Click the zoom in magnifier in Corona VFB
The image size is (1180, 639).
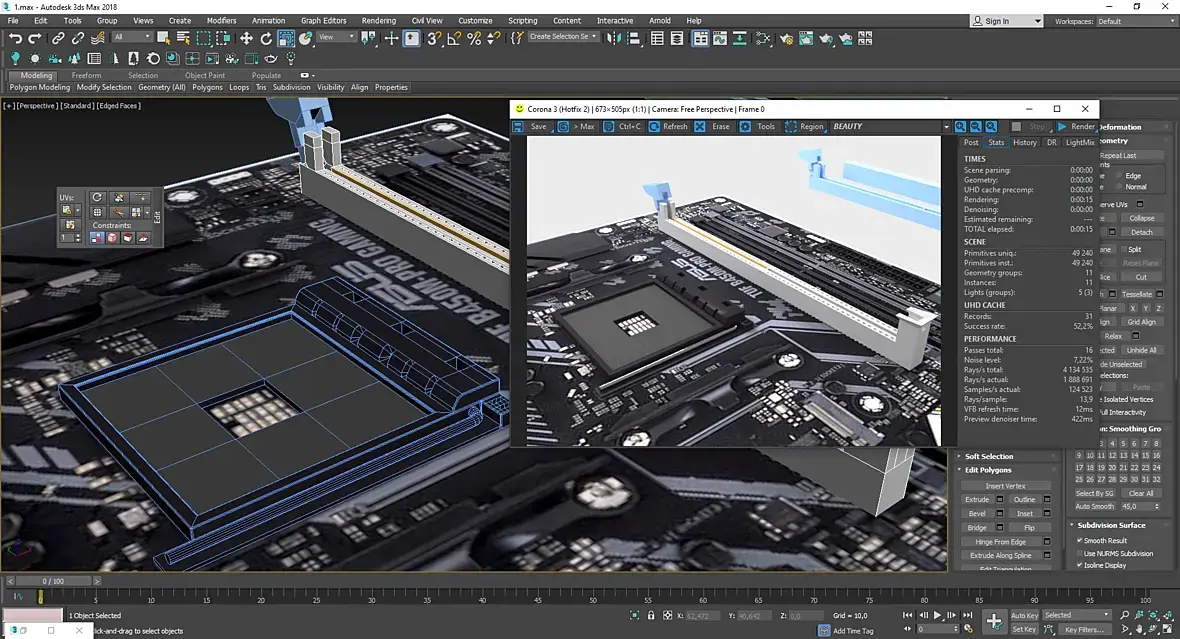click(960, 127)
